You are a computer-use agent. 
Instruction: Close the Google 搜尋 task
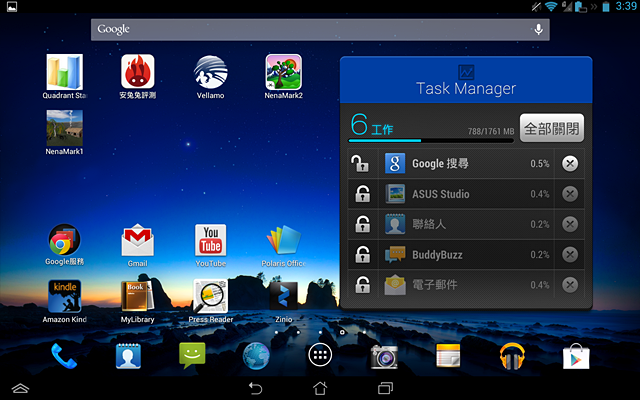[570, 164]
